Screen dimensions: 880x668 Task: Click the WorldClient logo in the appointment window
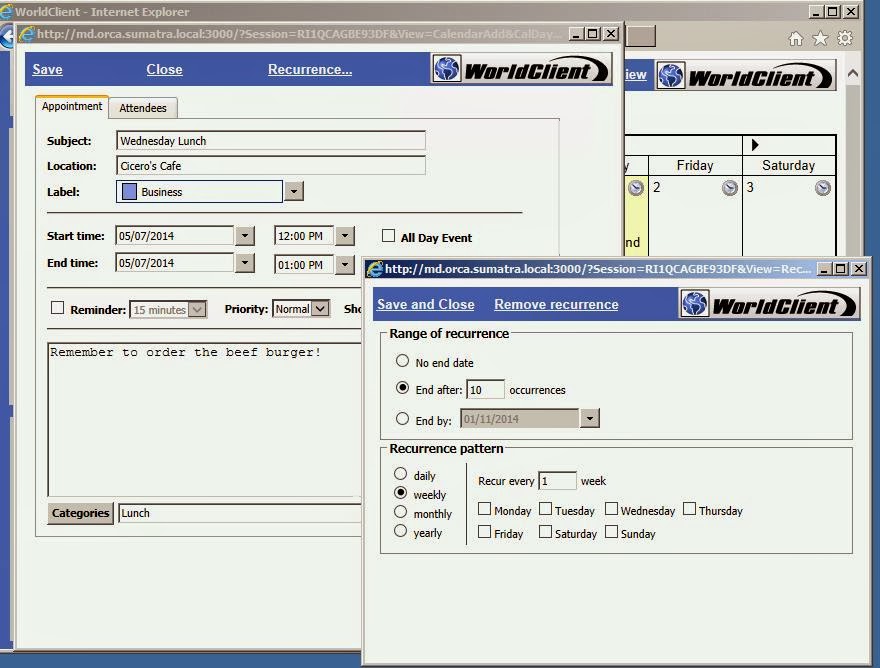[521, 69]
